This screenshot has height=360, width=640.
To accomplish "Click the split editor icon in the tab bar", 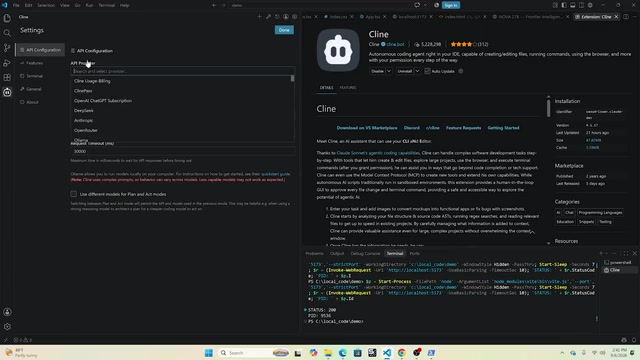I will pyautogui.click(x=626, y=17).
